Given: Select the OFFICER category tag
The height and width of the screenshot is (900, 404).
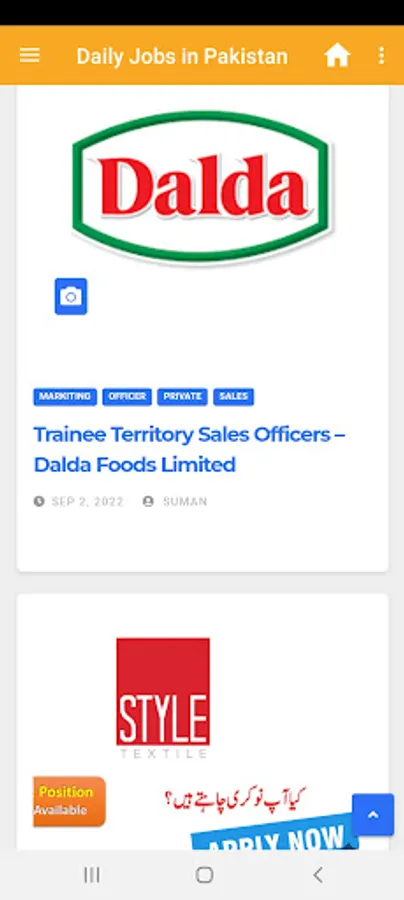Looking at the screenshot, I should tap(127, 397).
